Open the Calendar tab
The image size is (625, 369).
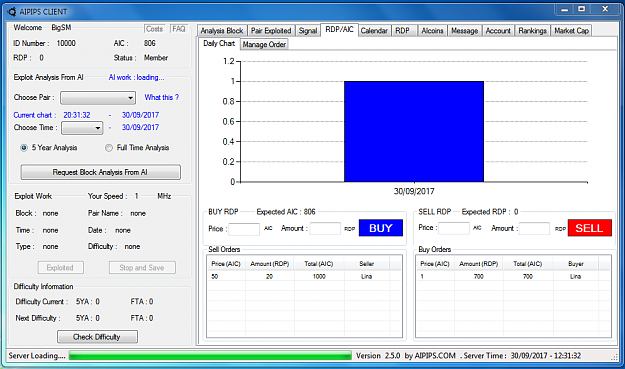click(374, 31)
